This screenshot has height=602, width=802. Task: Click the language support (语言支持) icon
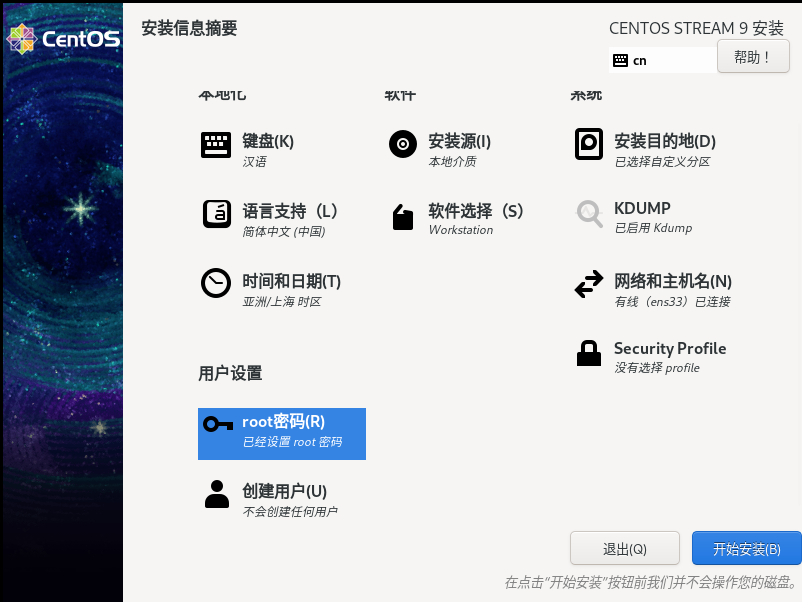[x=217, y=214]
